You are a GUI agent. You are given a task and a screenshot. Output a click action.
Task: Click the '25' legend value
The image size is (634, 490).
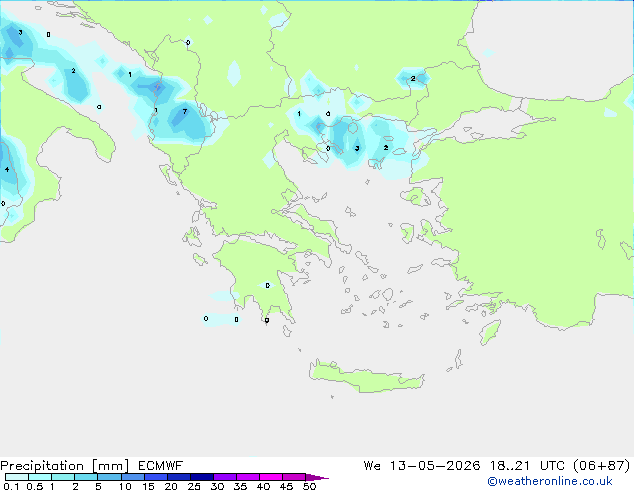194,486
